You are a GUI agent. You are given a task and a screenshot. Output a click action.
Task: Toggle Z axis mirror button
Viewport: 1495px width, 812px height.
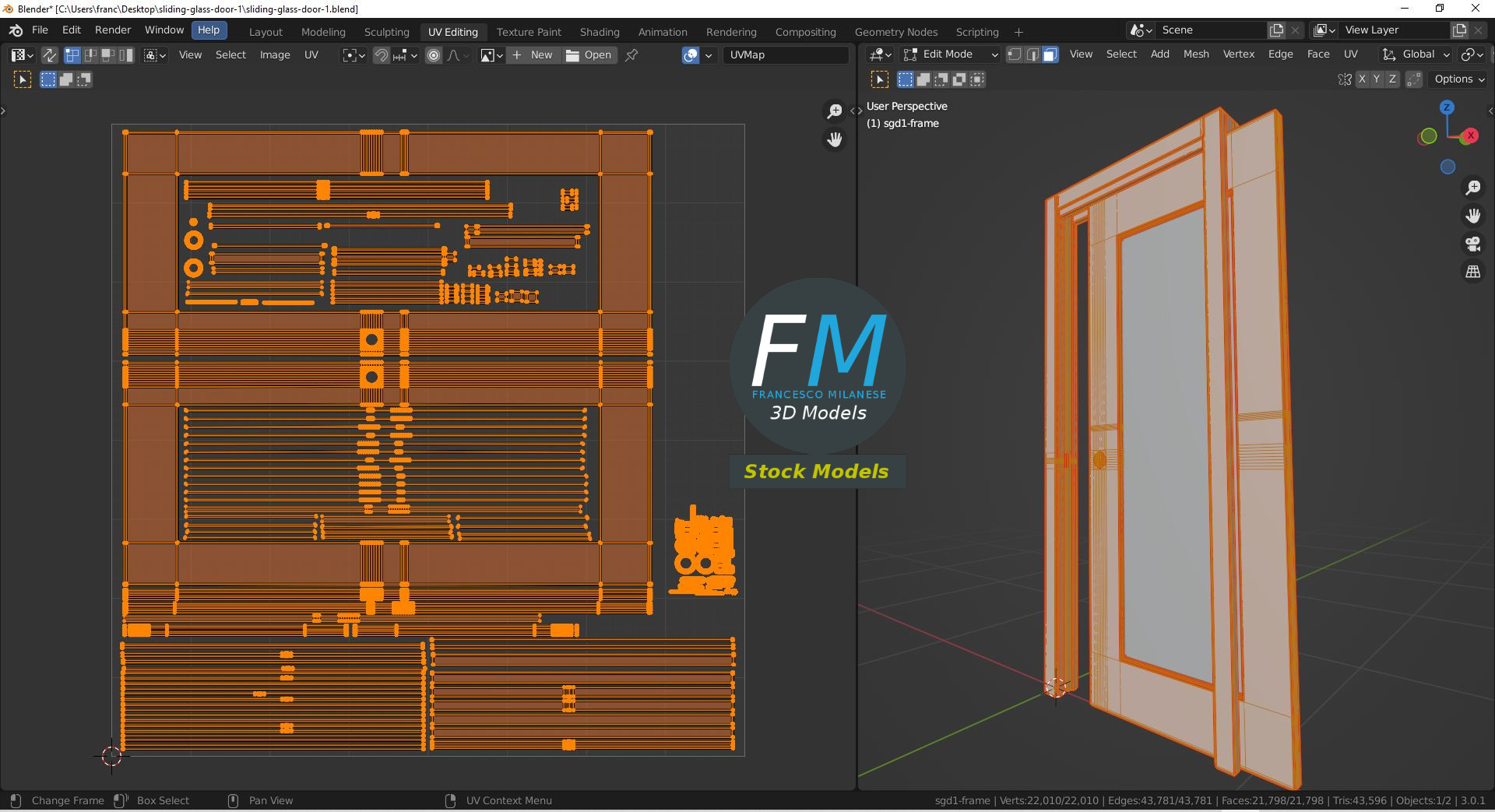coord(1392,79)
